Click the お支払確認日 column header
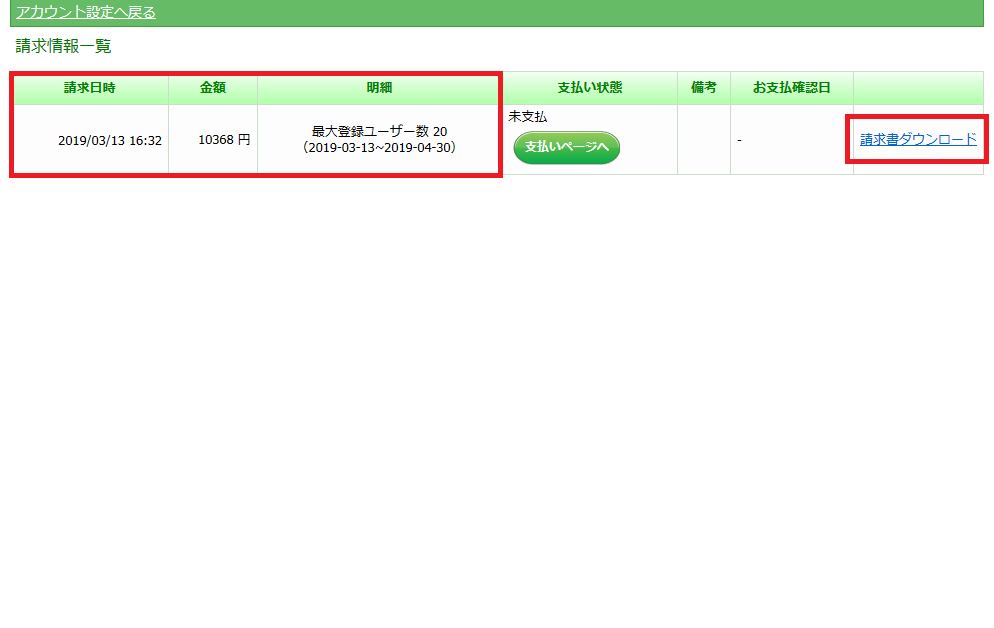The height and width of the screenshot is (628, 994). [792, 88]
